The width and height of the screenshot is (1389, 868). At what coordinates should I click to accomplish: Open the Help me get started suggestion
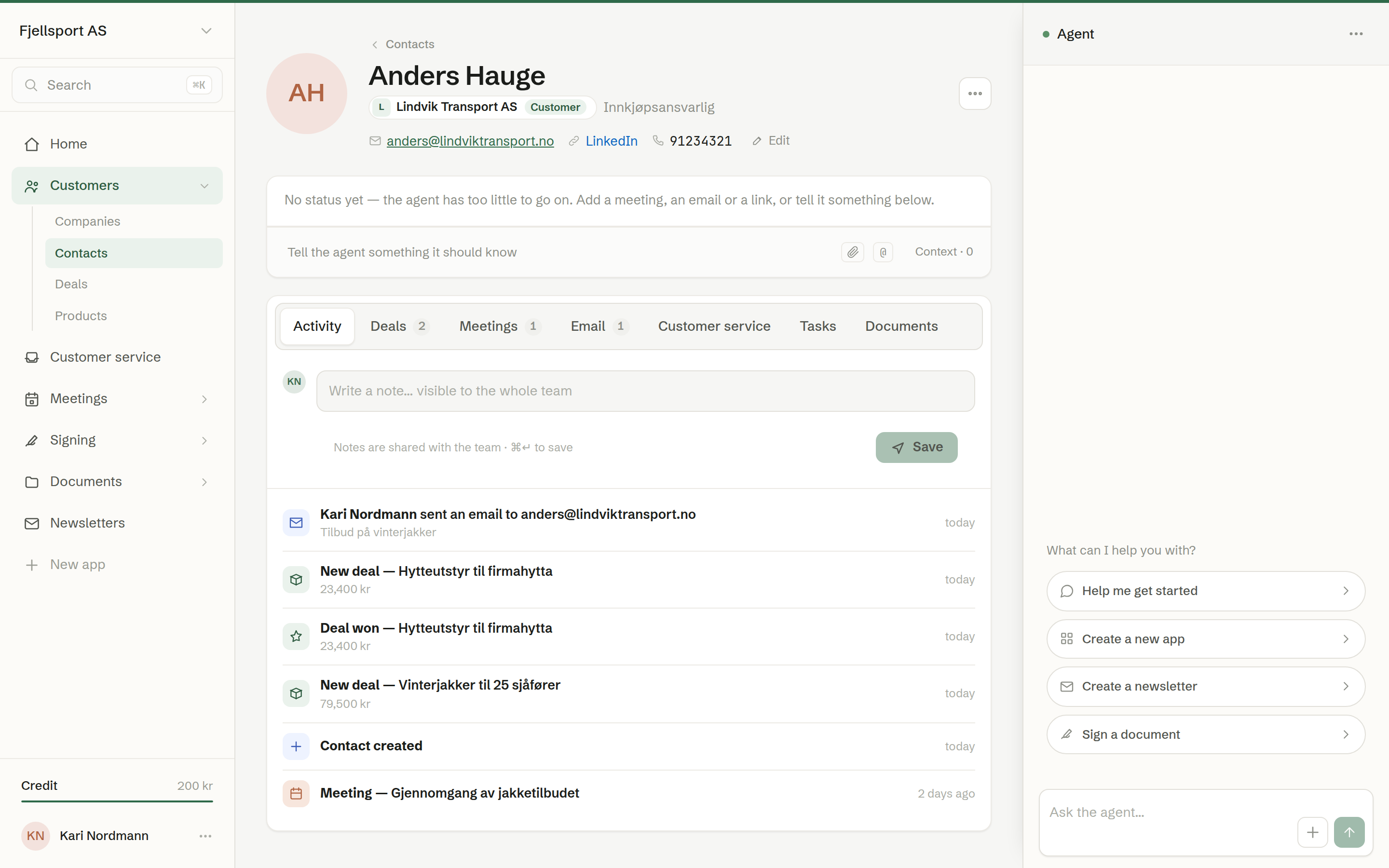click(x=1205, y=591)
